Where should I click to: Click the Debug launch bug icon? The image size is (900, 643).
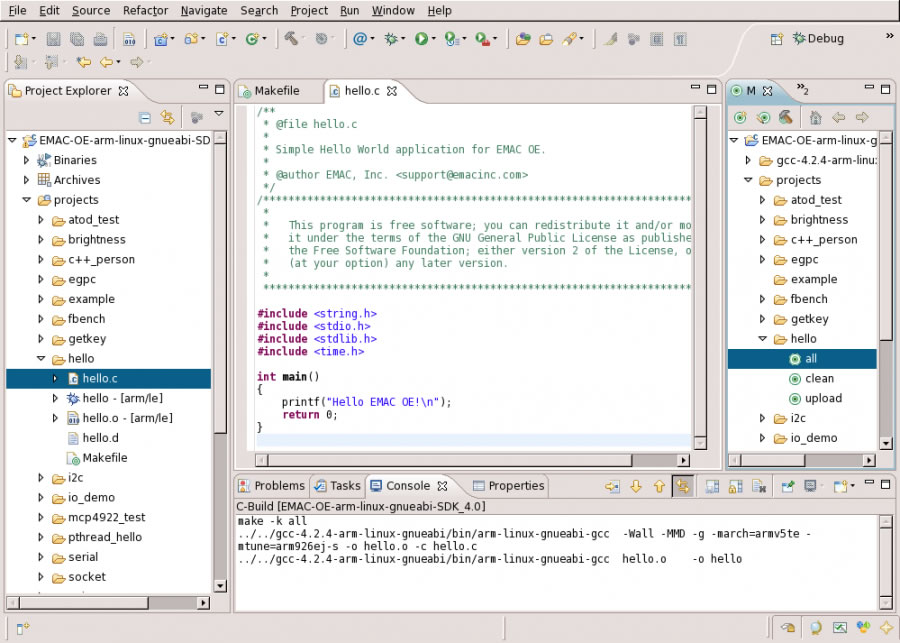coord(390,39)
